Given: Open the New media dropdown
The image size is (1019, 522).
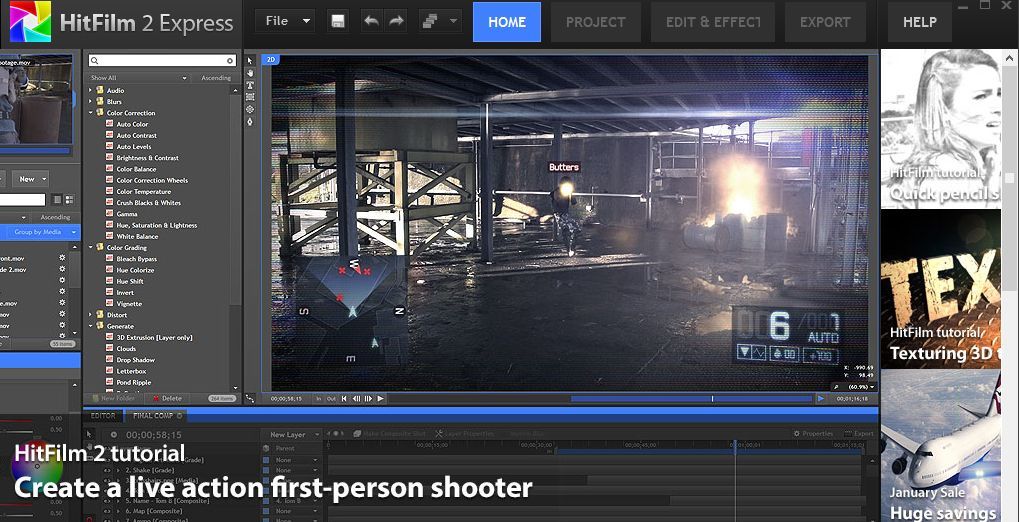Looking at the screenshot, I should (x=30, y=179).
